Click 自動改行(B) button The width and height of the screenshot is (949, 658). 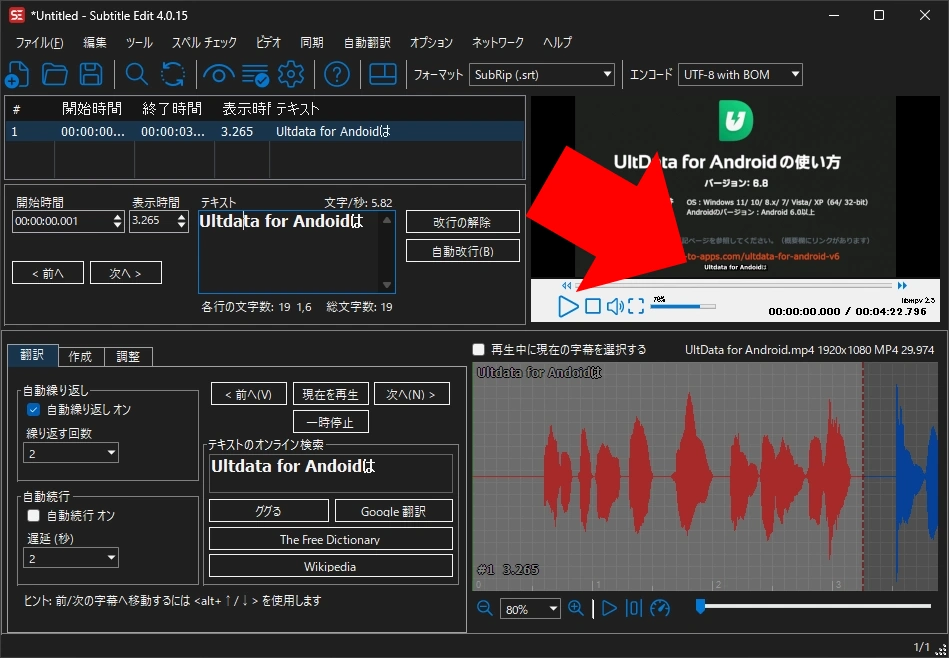[x=462, y=251]
